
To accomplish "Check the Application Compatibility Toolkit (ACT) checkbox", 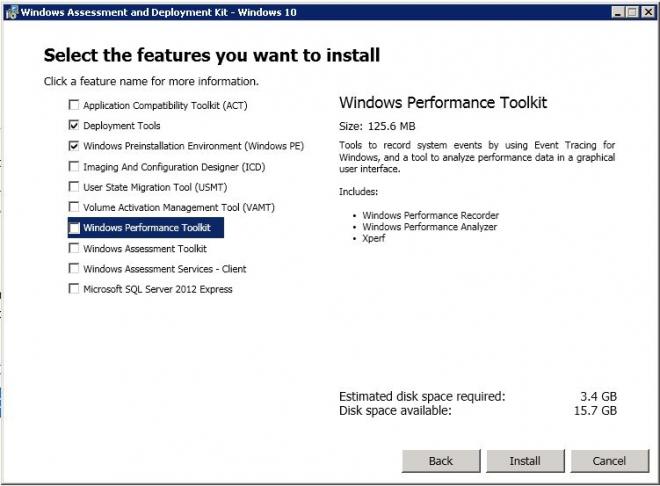I will (74, 105).
